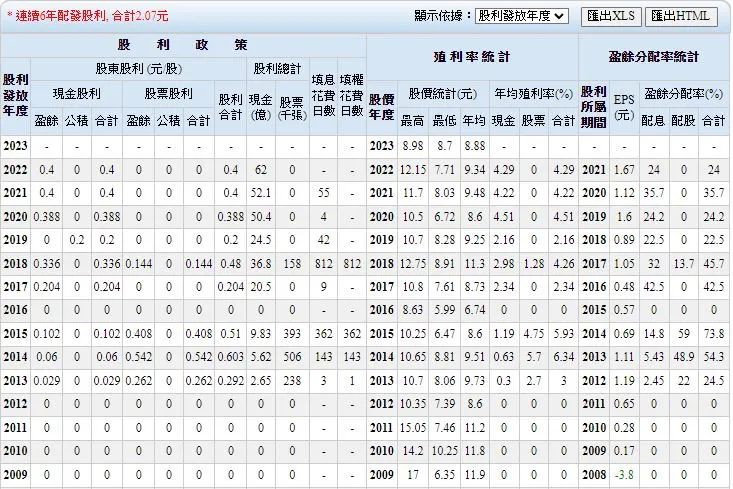Click highest price 15.05 in 2011 row
733x489 pixels.
tap(413, 427)
